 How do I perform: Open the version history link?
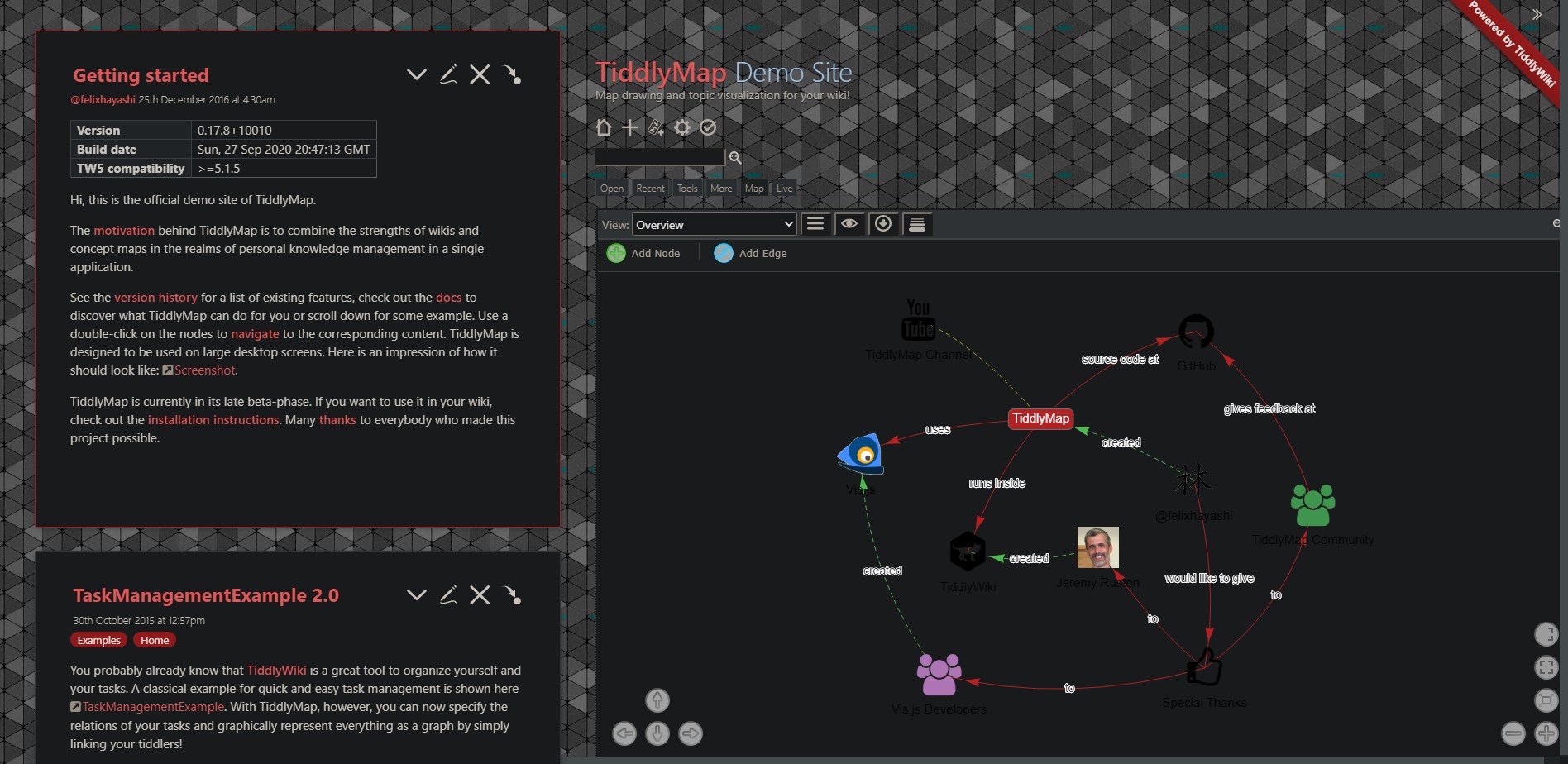[x=155, y=298]
